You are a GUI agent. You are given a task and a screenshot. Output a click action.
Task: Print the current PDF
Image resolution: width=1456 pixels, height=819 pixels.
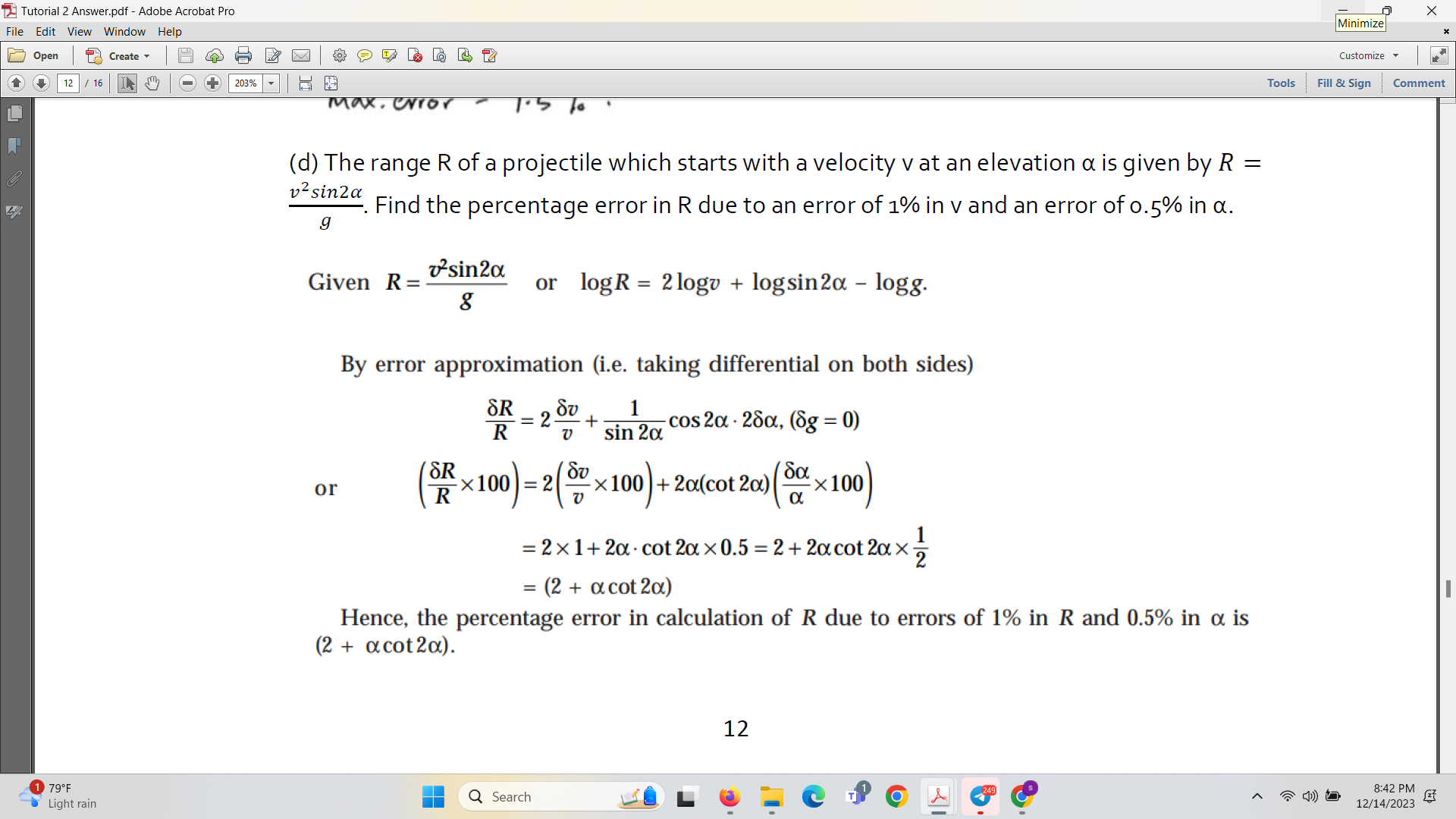tap(243, 55)
